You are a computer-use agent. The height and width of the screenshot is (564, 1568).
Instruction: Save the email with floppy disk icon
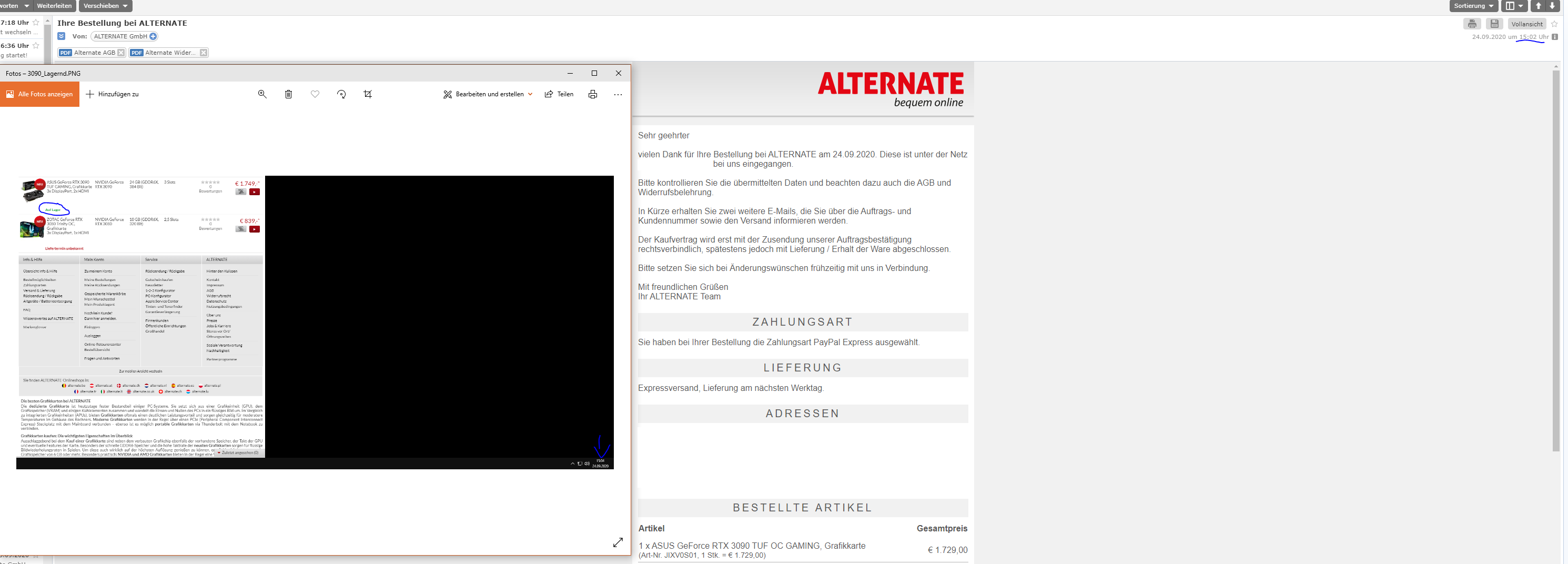[1494, 24]
